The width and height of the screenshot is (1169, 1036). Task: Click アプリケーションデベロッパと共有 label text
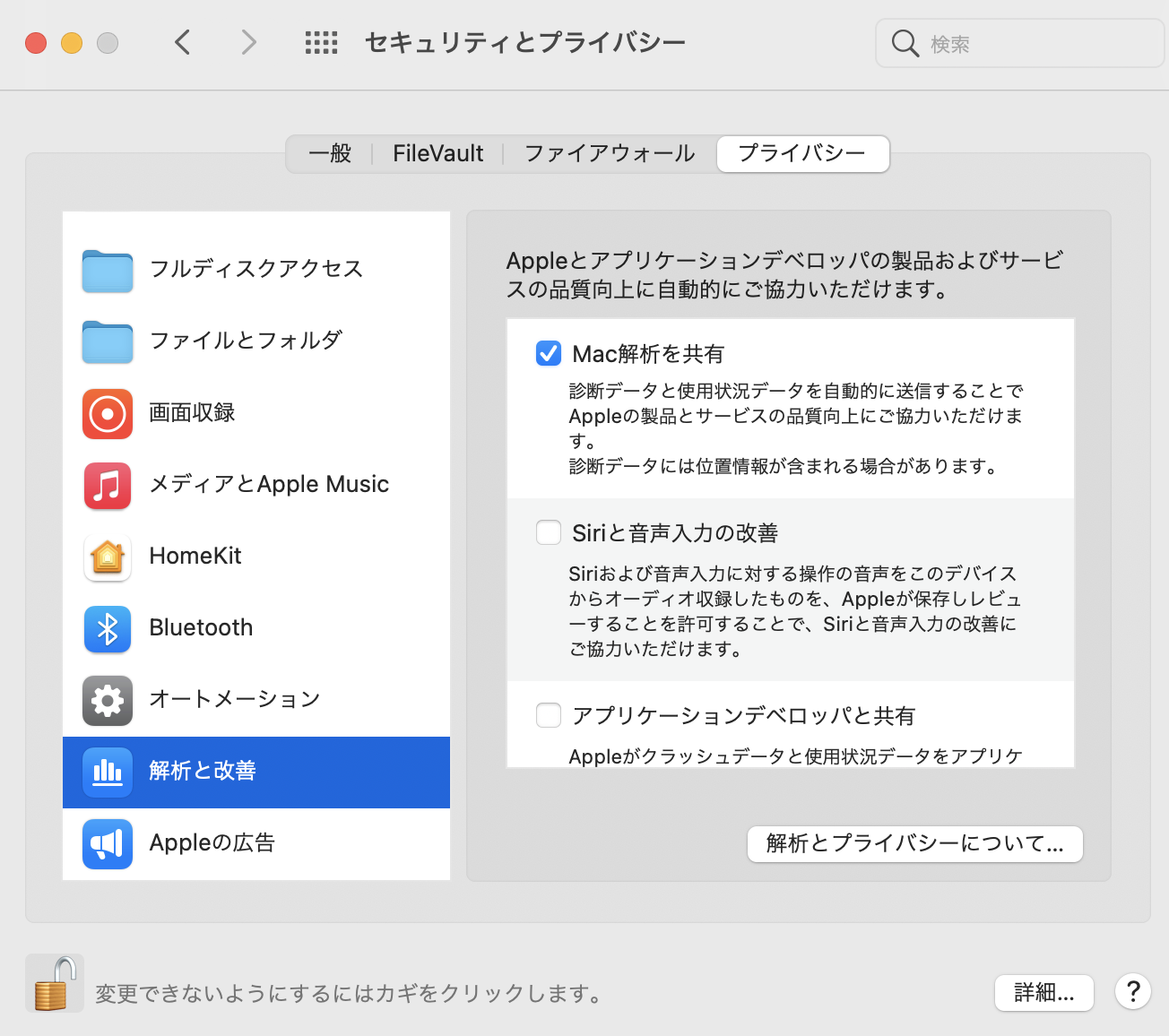pos(744,716)
